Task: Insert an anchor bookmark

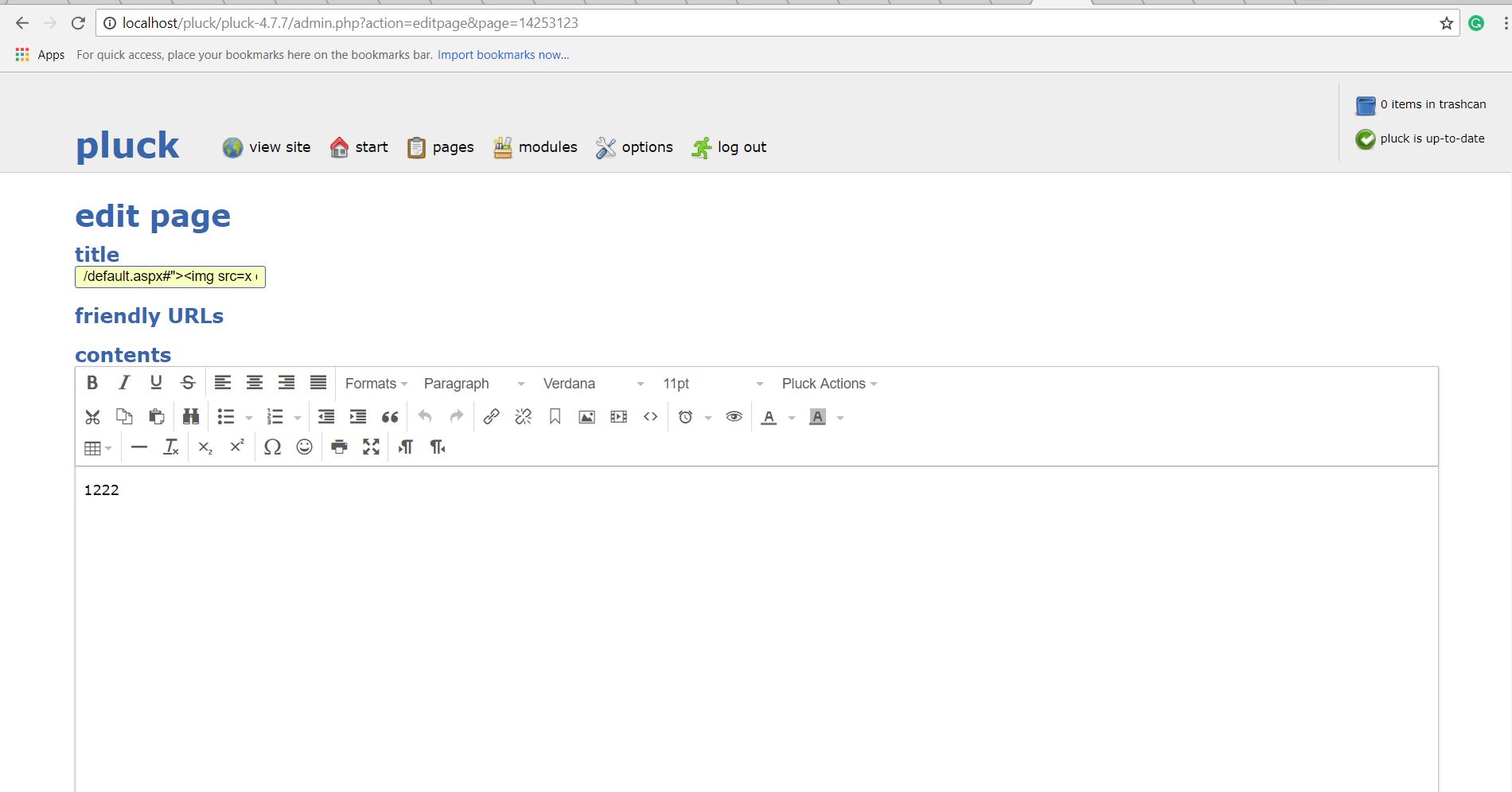Action: click(555, 416)
